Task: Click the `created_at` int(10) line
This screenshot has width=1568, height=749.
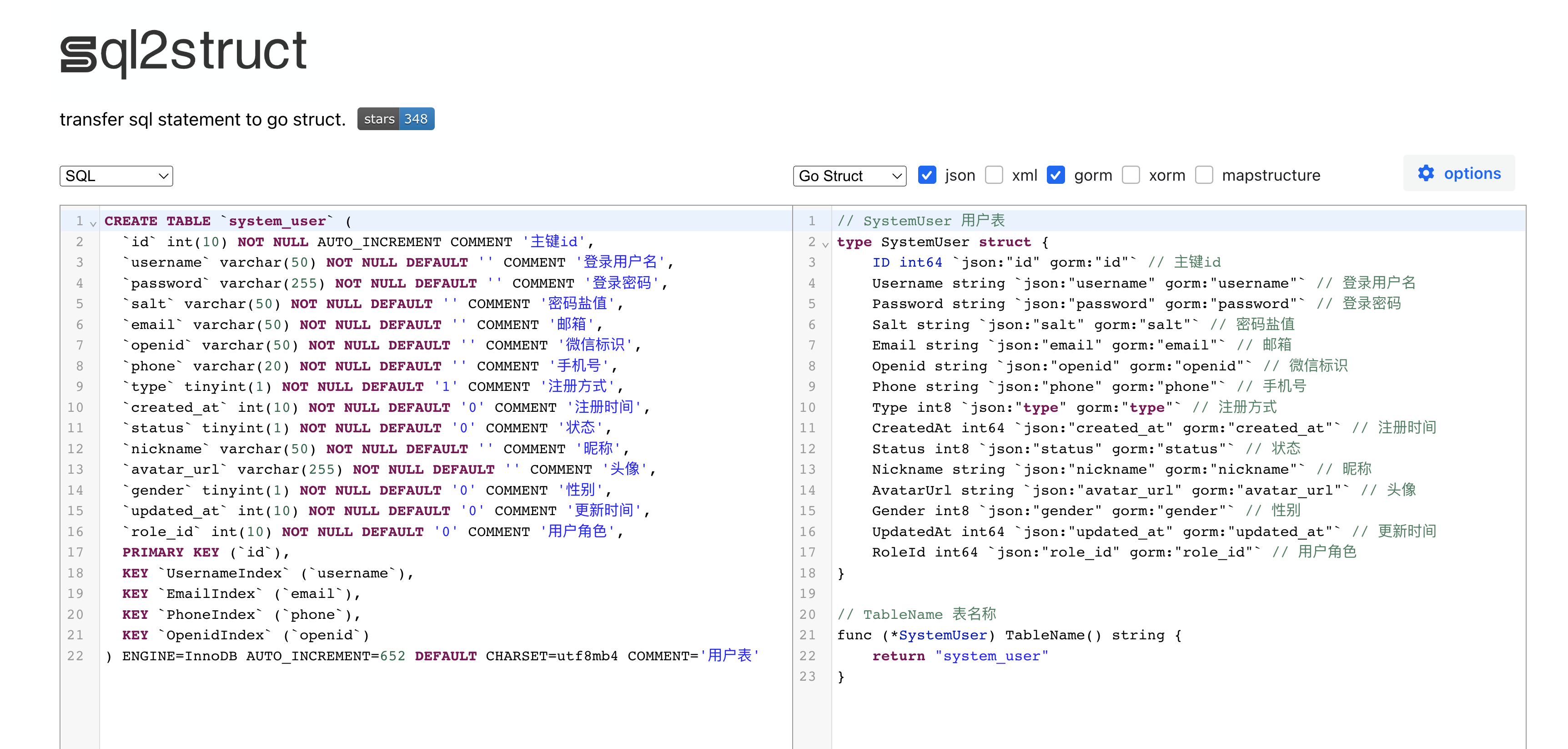Action: pos(387,407)
